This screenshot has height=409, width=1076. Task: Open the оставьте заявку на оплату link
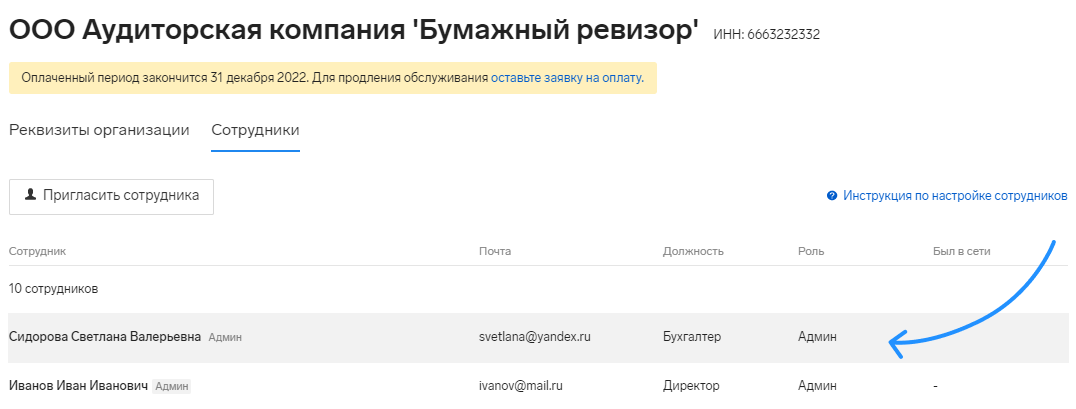coord(567,78)
